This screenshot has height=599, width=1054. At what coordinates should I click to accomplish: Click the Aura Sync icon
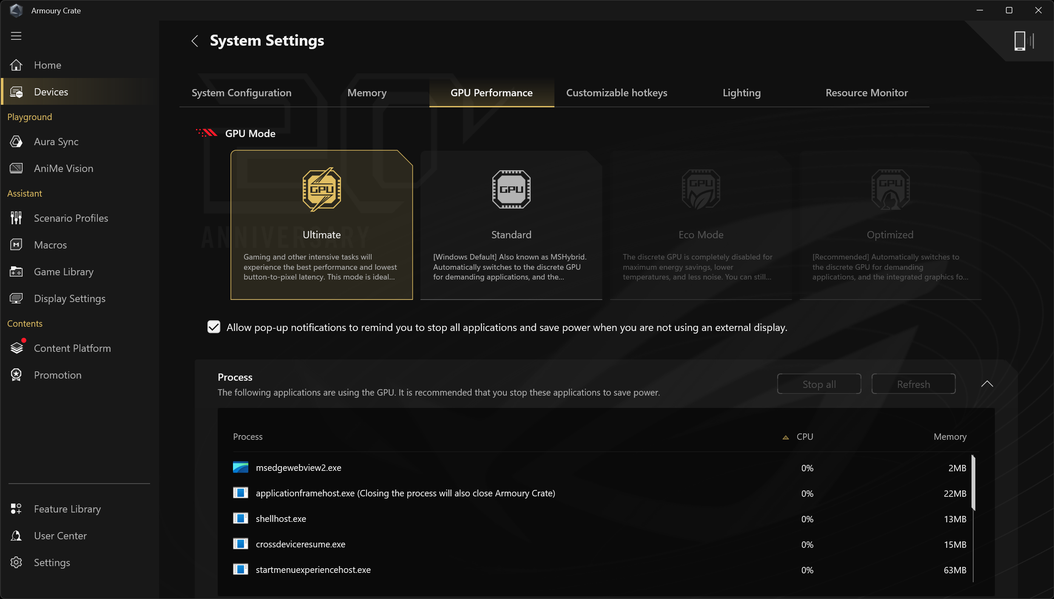[16, 142]
